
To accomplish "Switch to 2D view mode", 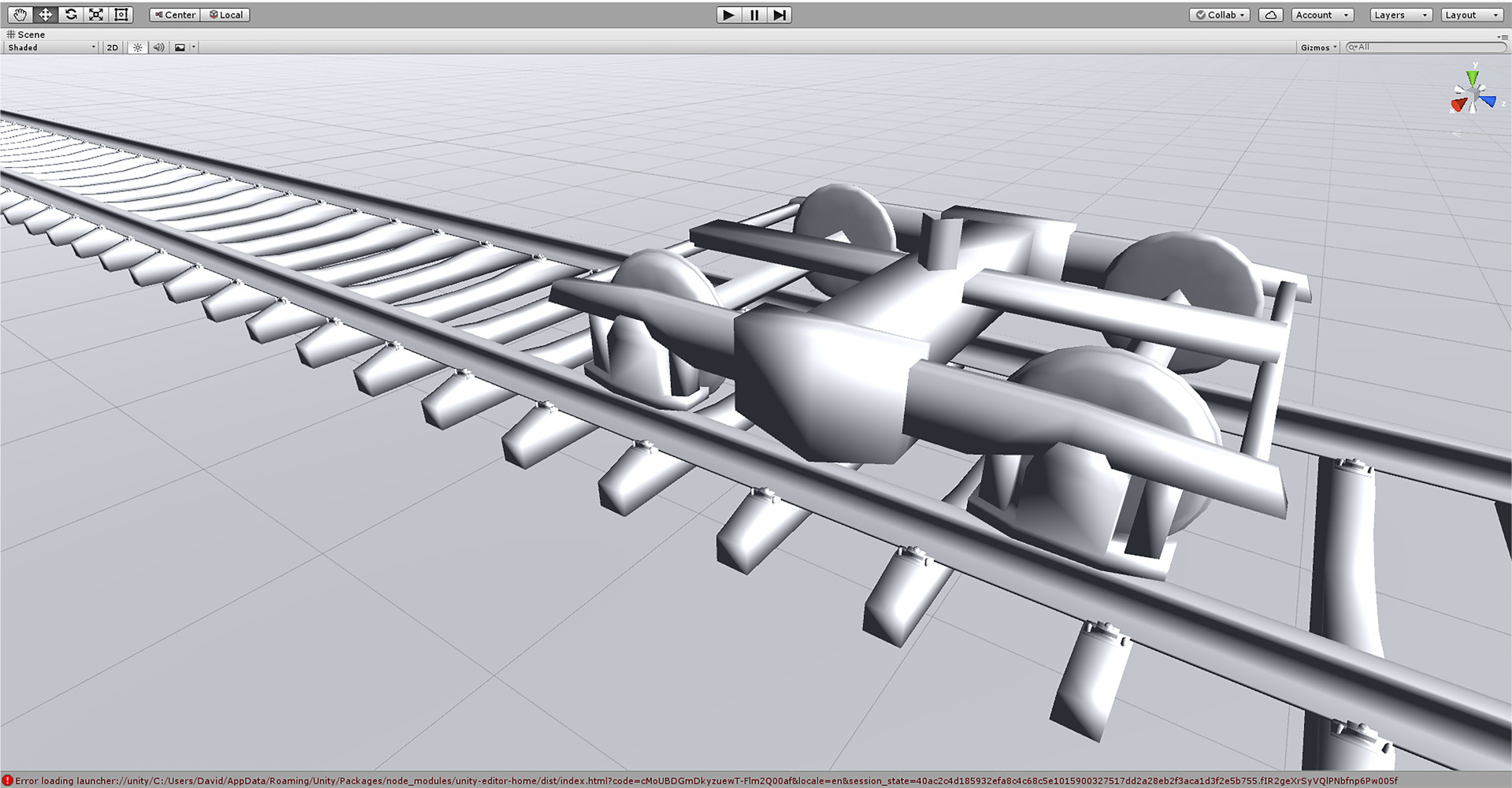I will tap(112, 47).
